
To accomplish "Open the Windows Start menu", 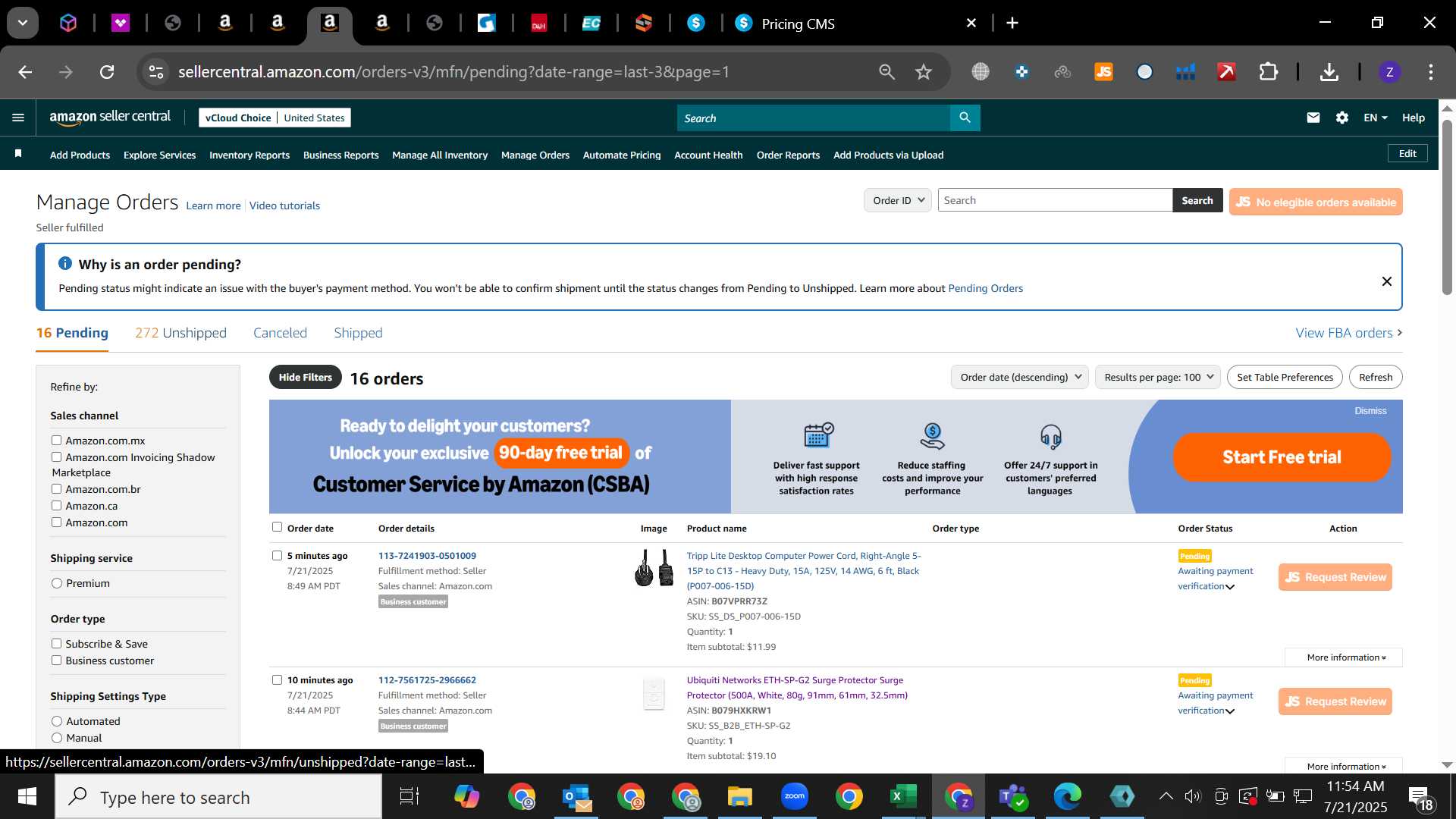I will point(27,796).
